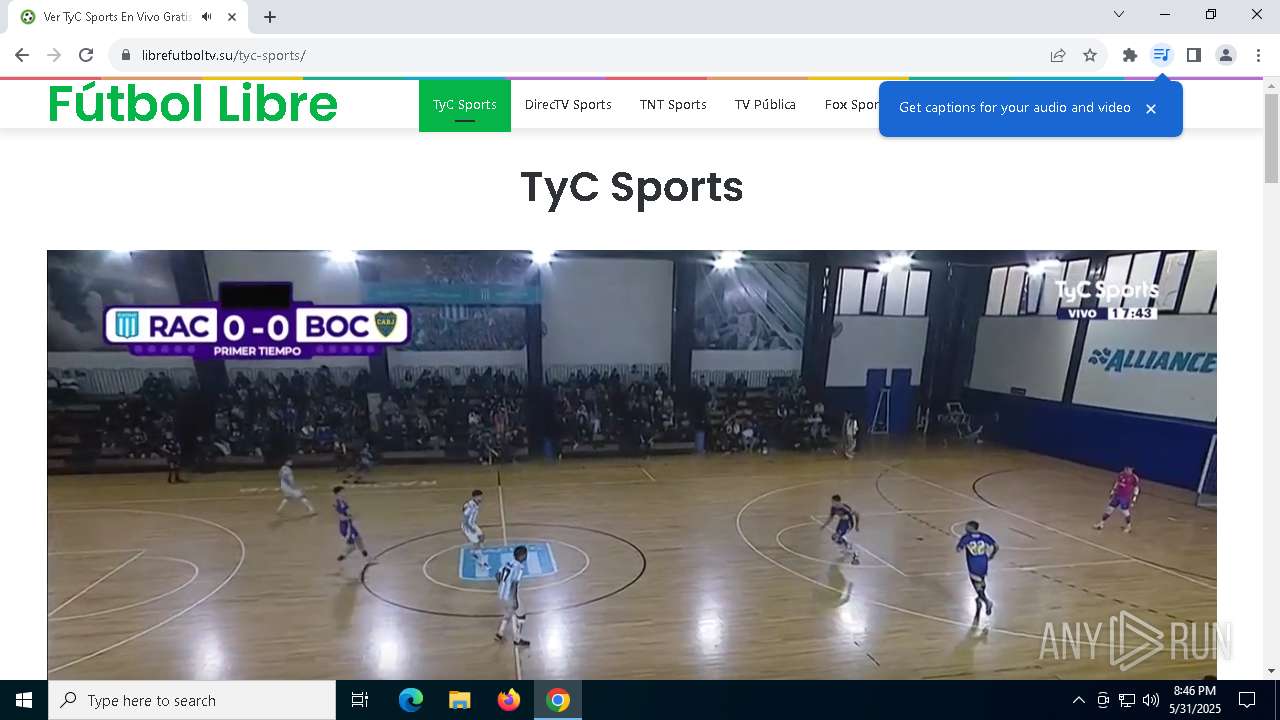Open the network tray icon
Image resolution: width=1280 pixels, height=720 pixels.
pyautogui.click(x=1127, y=700)
